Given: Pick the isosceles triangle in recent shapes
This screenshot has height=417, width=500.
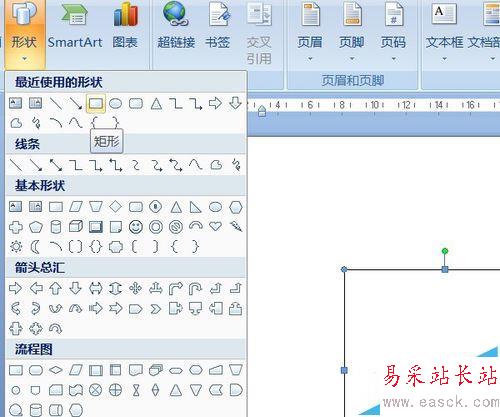Looking at the screenshot, I should (156, 104).
